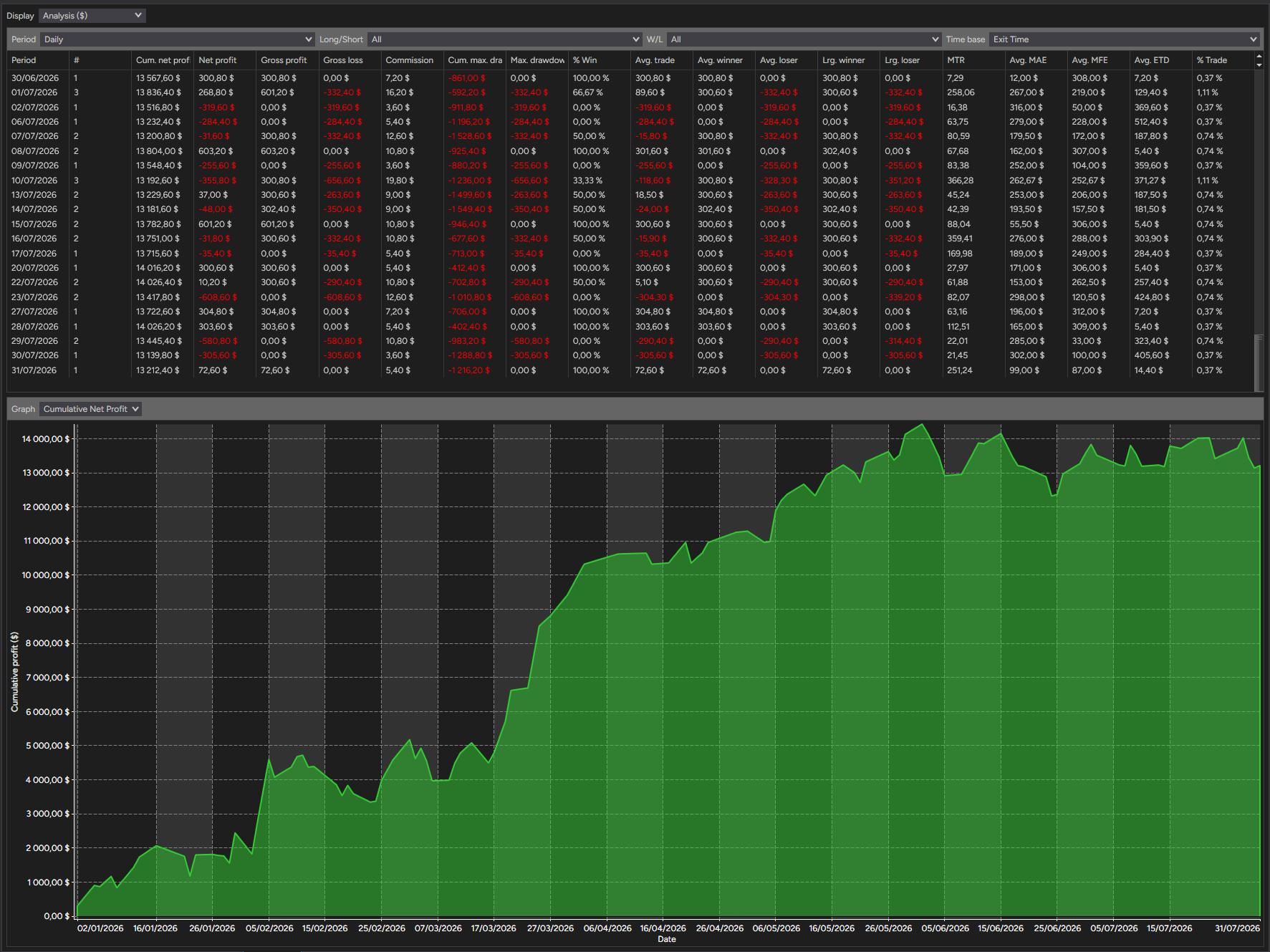Click cum. max. drawdown value -1 549,40 $
Screen dimensions: 1270x952
point(471,209)
